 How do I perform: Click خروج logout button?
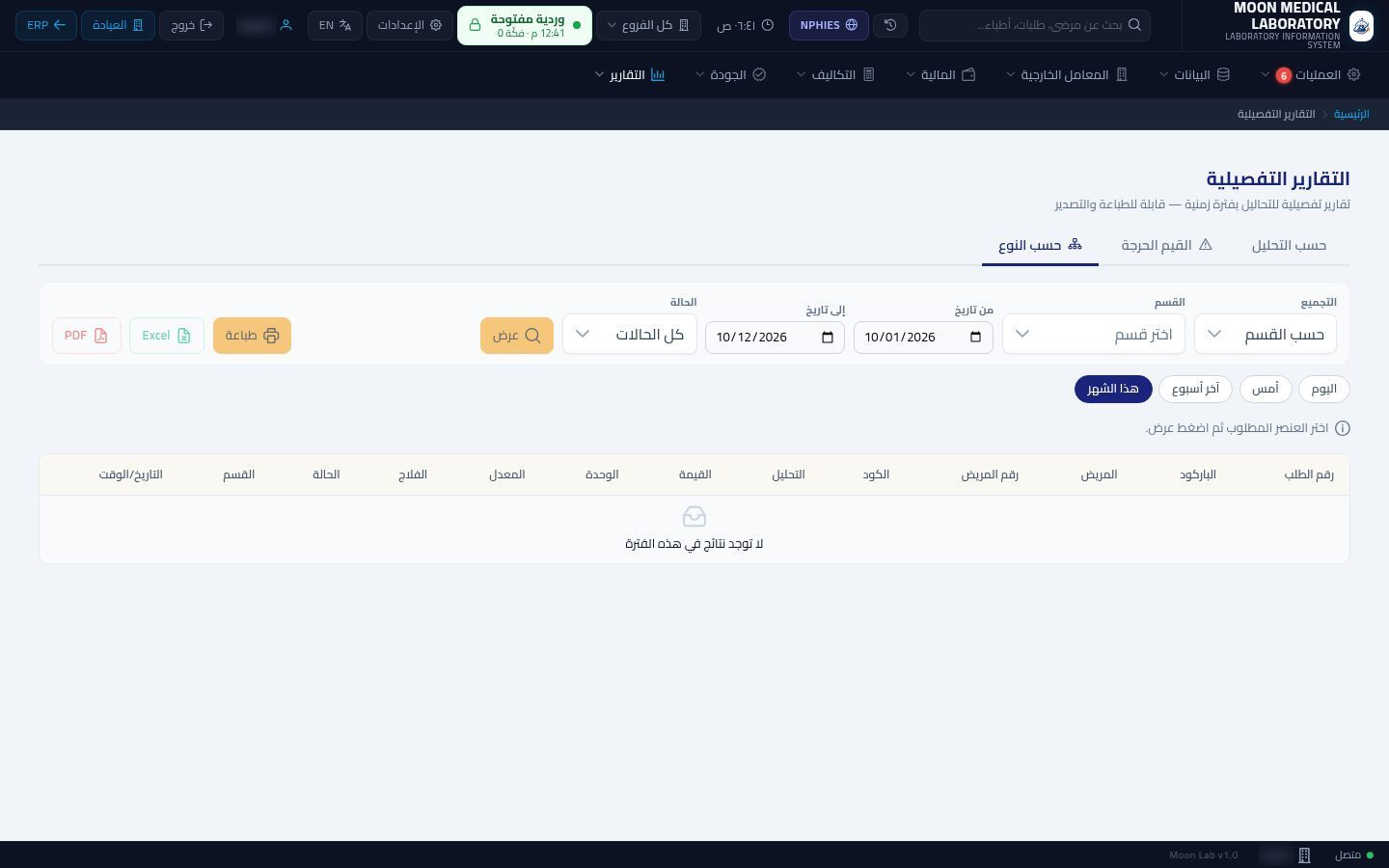tap(191, 25)
